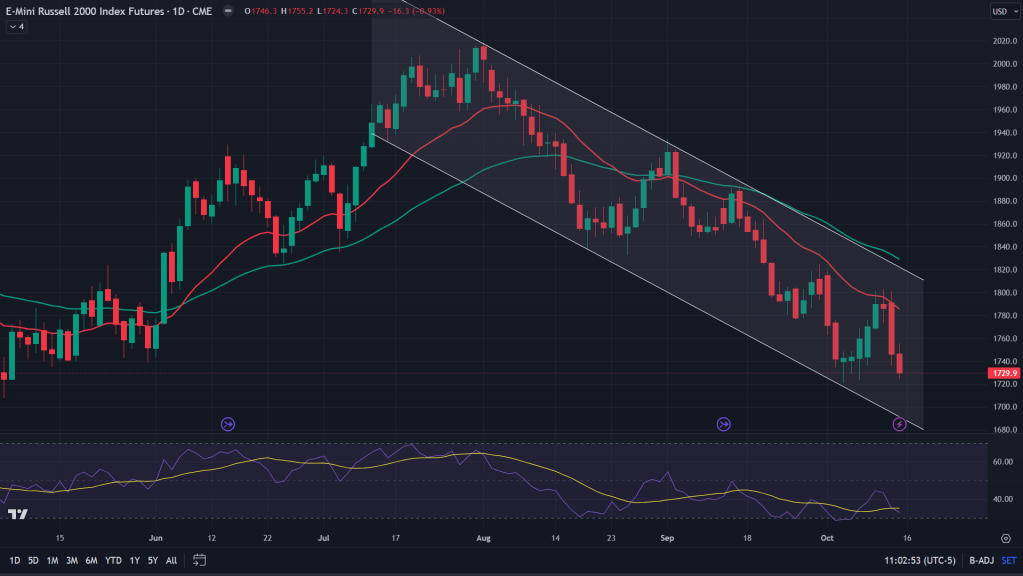Click the purple lightning event marker
1023x576 pixels.
coord(899,425)
